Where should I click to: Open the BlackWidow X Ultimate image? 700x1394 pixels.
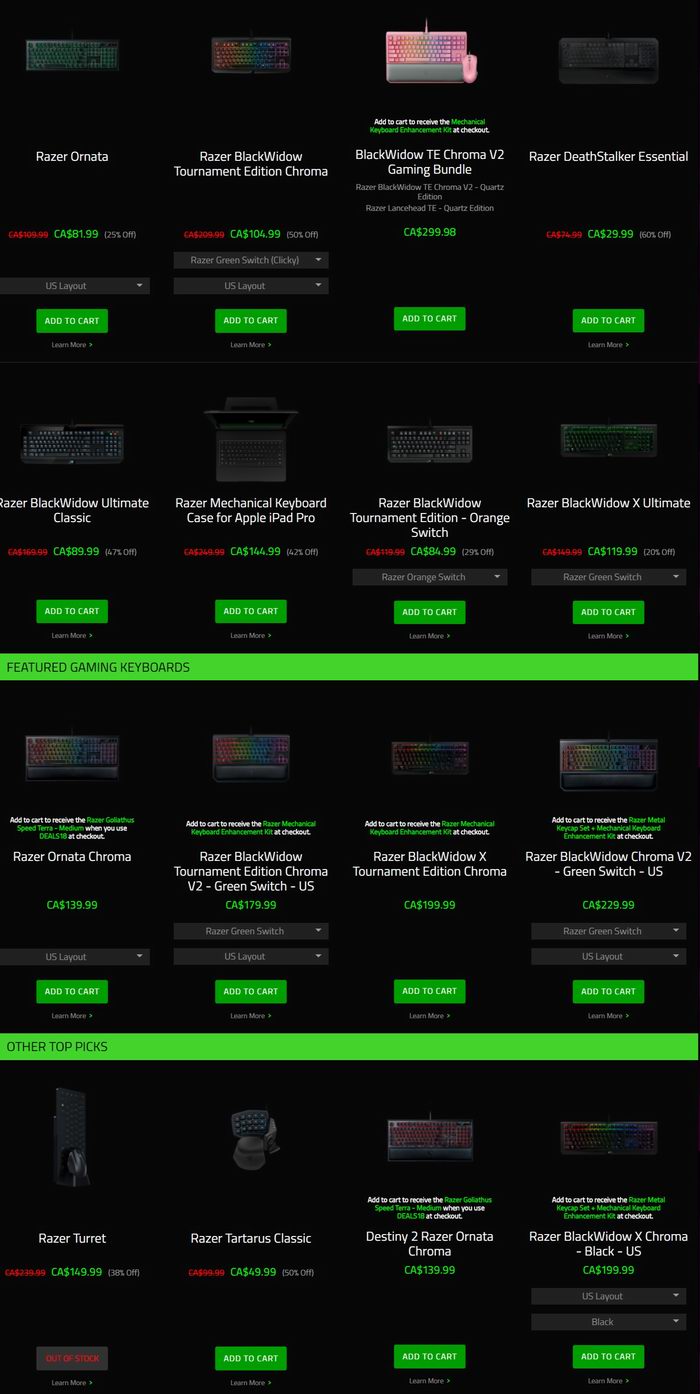tap(608, 437)
